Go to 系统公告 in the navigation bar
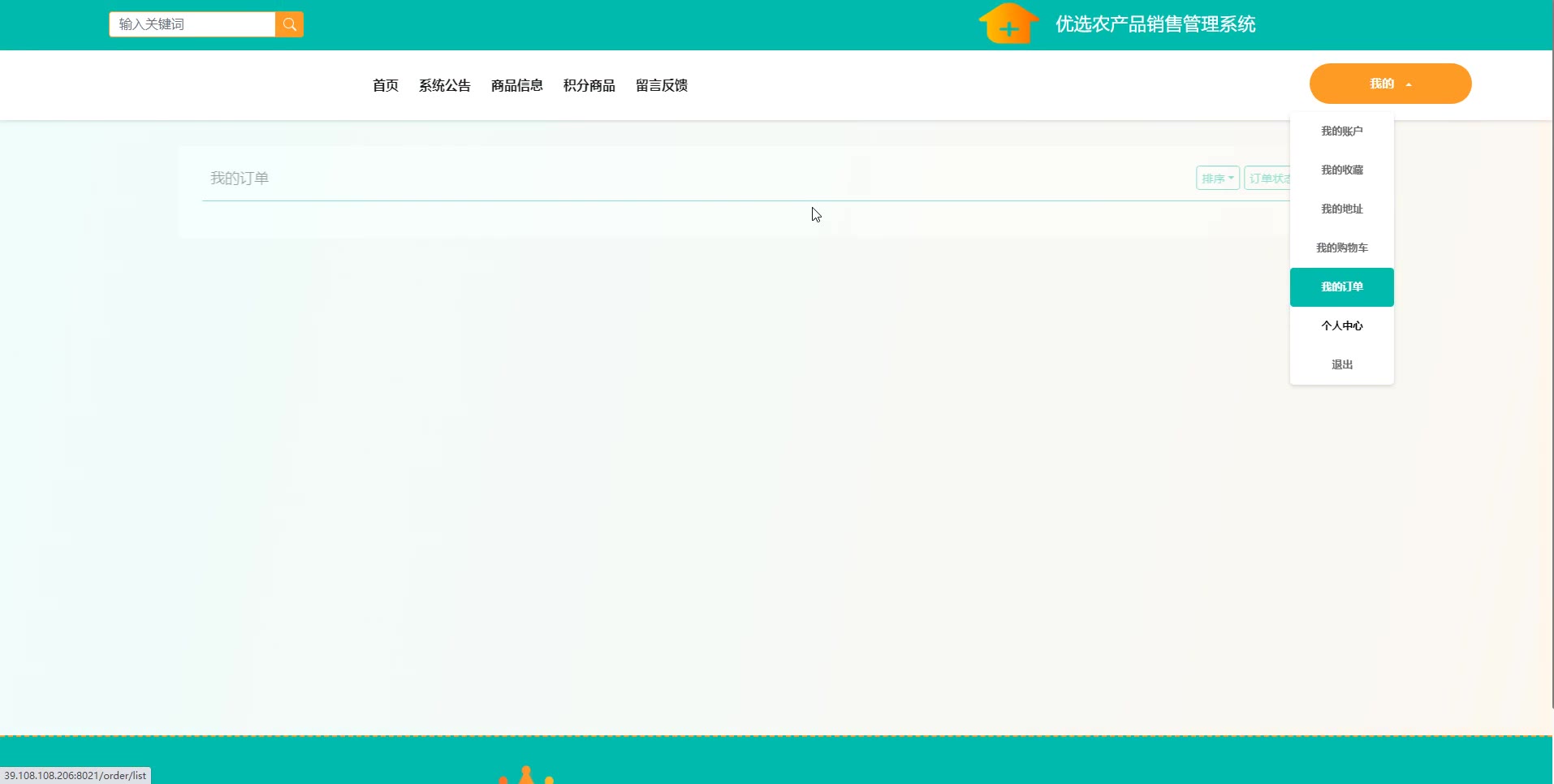This screenshot has height=784, width=1554. [x=445, y=85]
